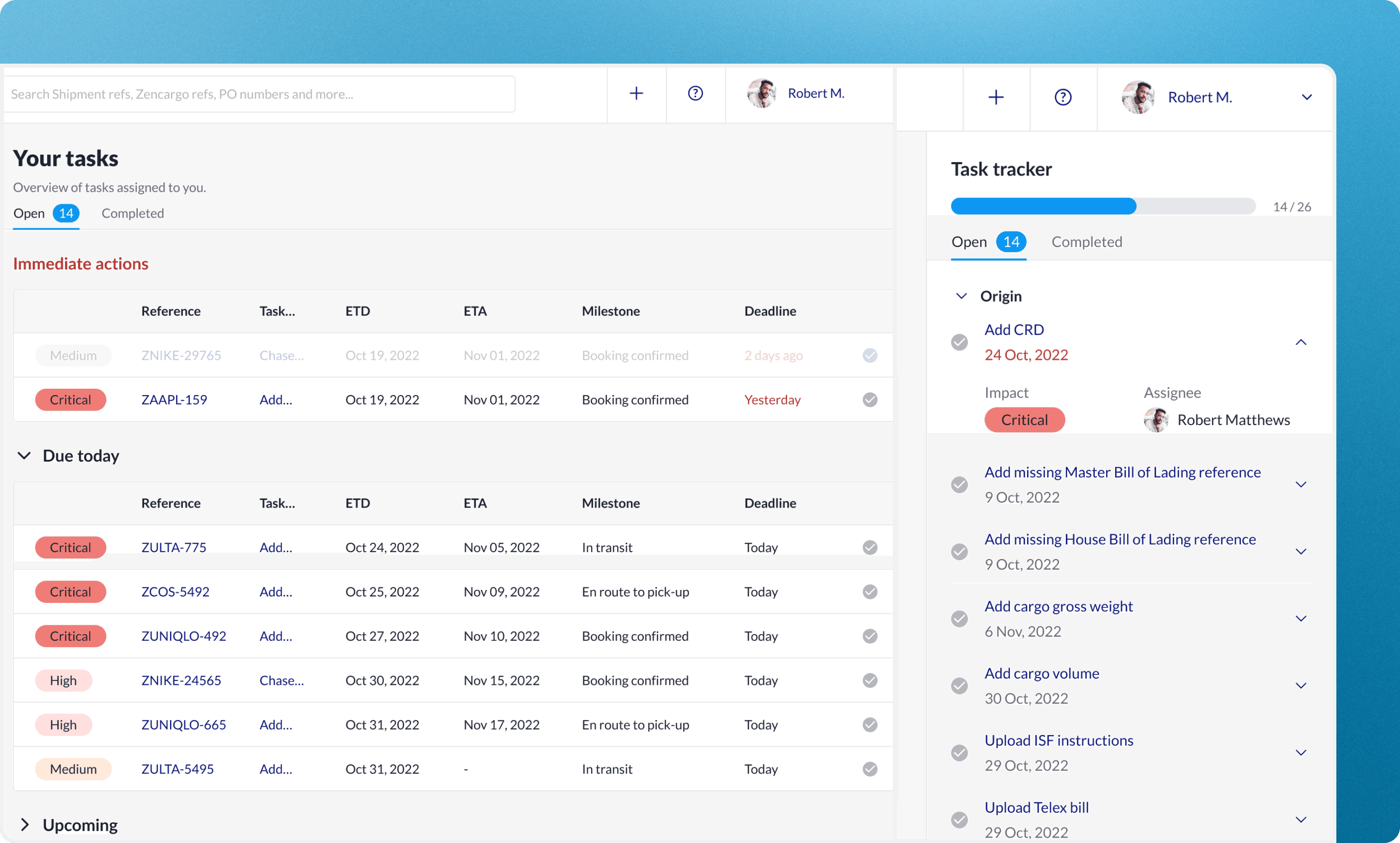The width and height of the screenshot is (1400, 843).
Task: Select Completed tab in Task tracker
Action: (x=1086, y=242)
